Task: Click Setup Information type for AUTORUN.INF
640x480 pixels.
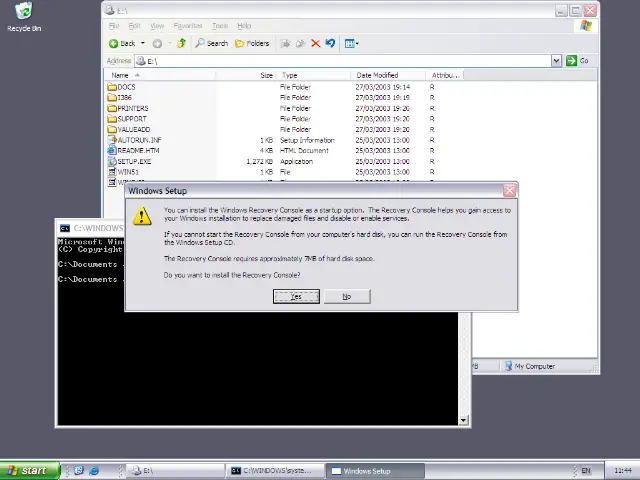Action: tap(307, 140)
